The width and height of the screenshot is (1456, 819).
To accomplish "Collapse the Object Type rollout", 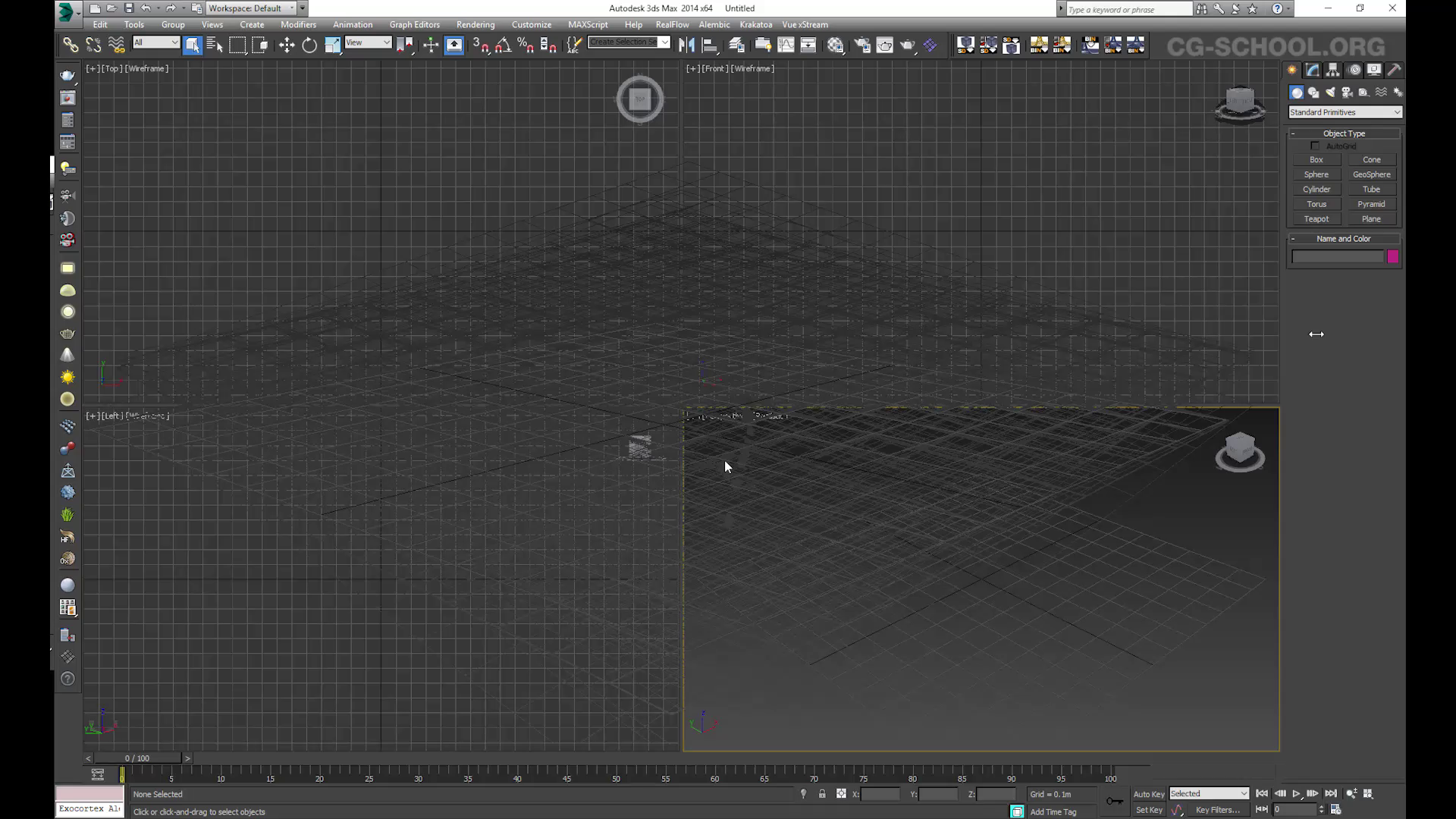I will coord(1344,133).
